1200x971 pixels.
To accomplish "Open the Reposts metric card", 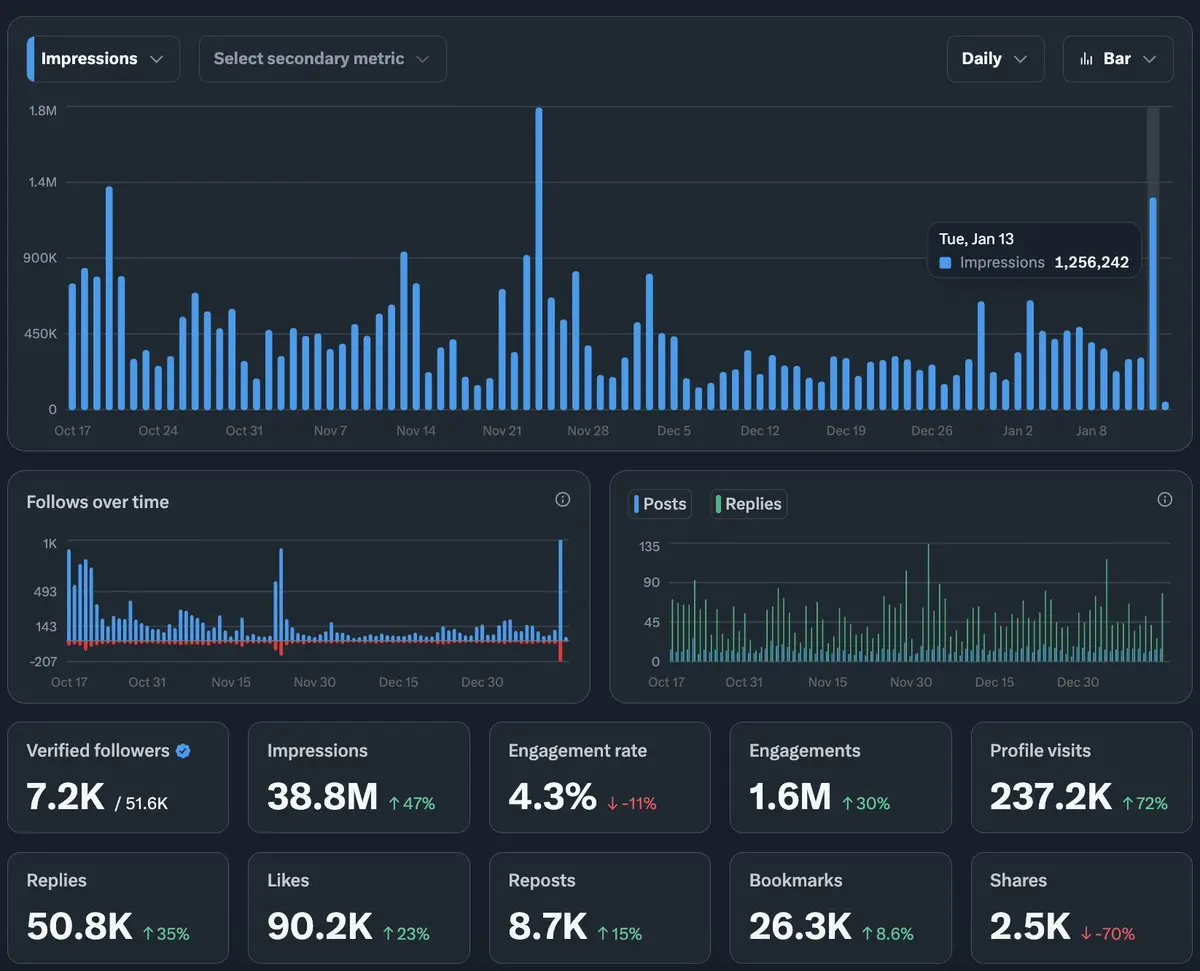I will coord(599,908).
